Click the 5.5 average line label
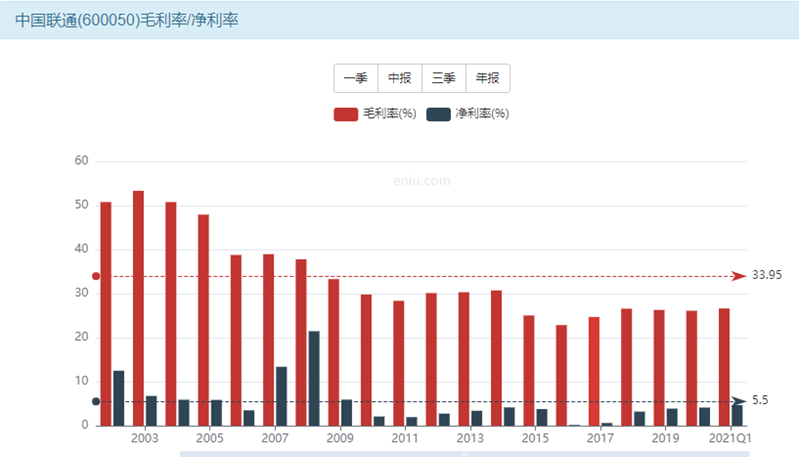The height and width of the screenshot is (457, 799). (x=760, y=400)
